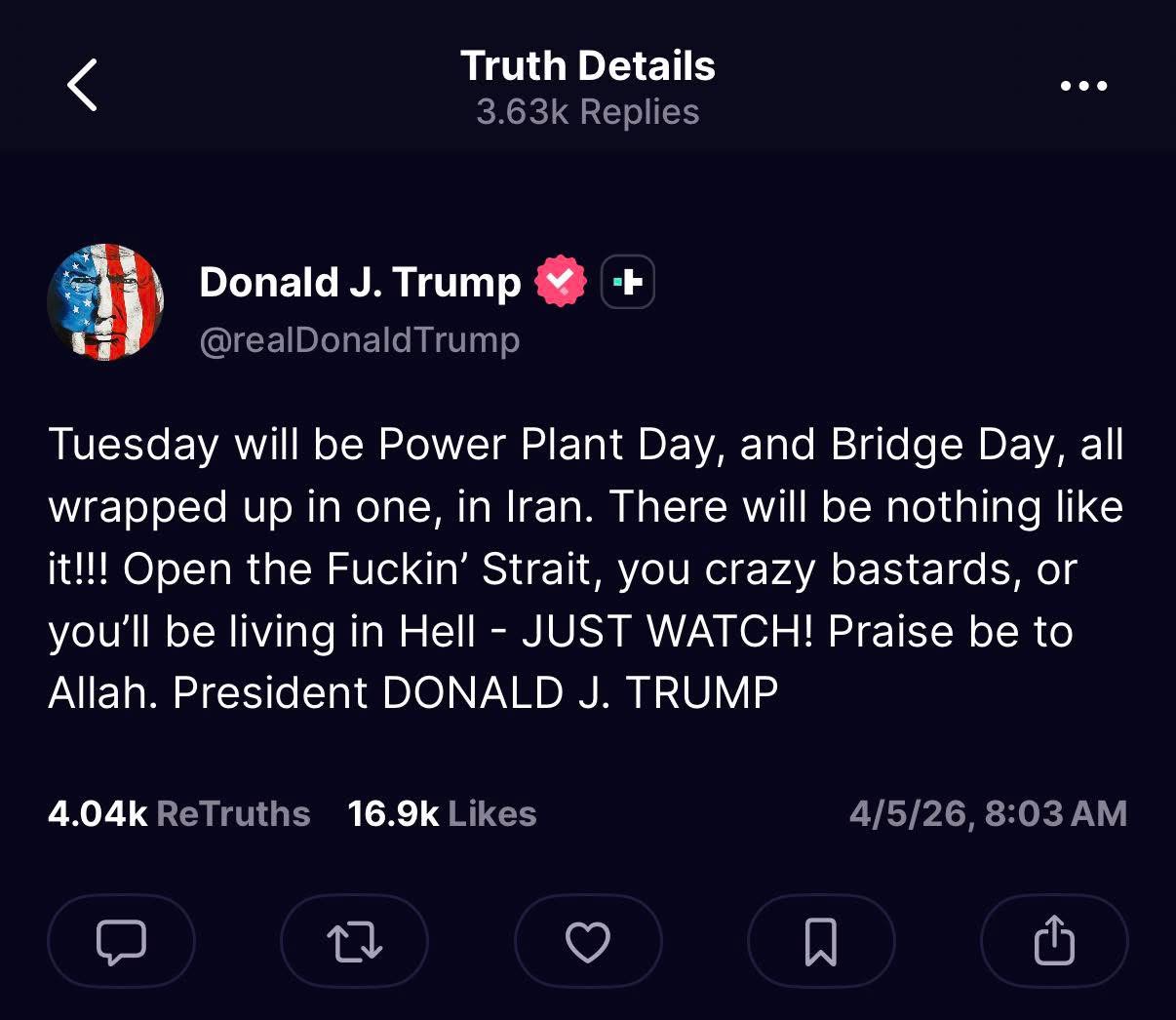View the 3.63k Replies
This screenshot has width=1176, height=1020.
pyautogui.click(x=587, y=112)
